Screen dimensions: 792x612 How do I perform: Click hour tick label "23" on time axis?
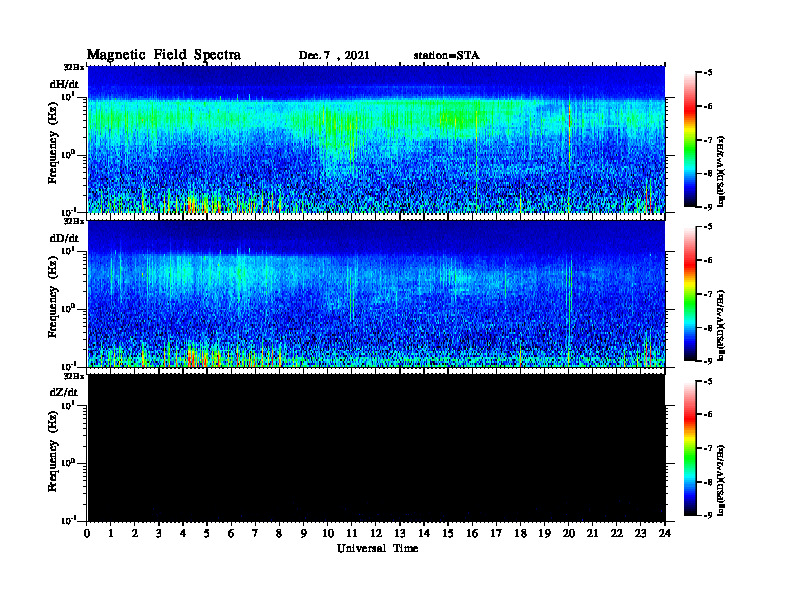[641, 533]
